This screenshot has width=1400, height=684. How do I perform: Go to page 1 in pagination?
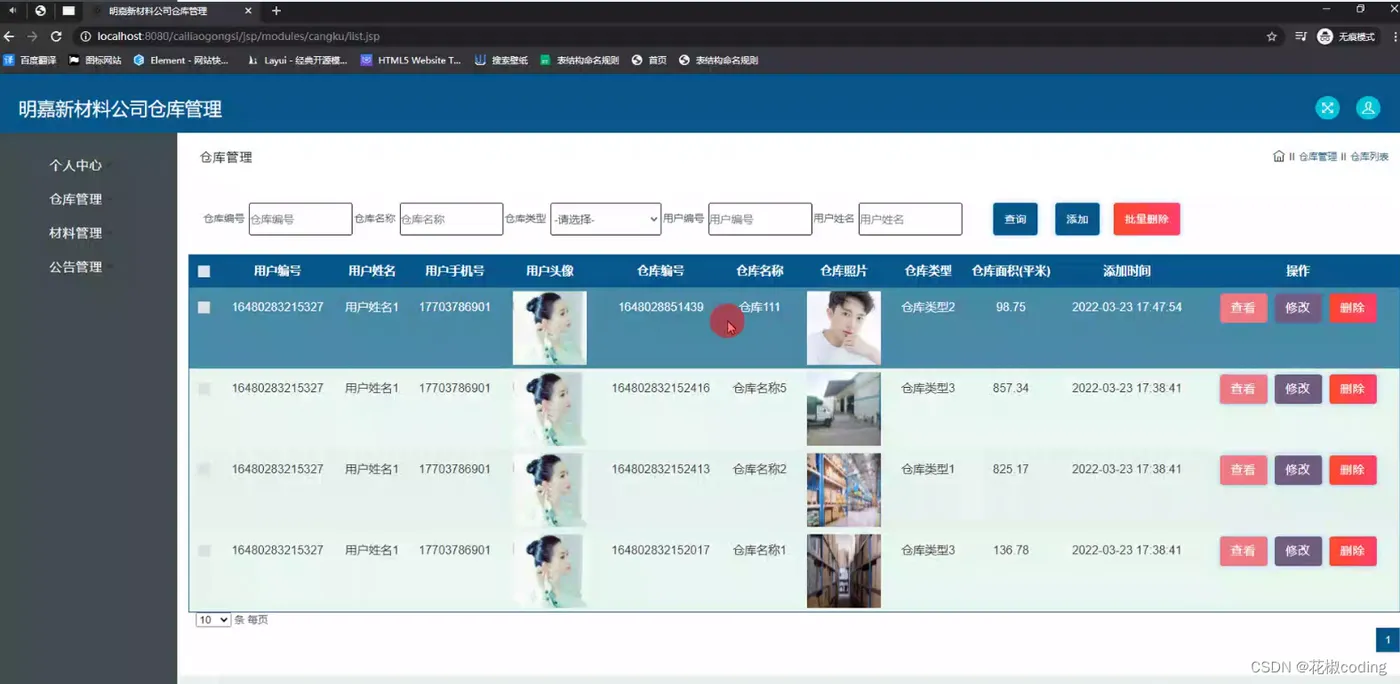pos(1388,640)
